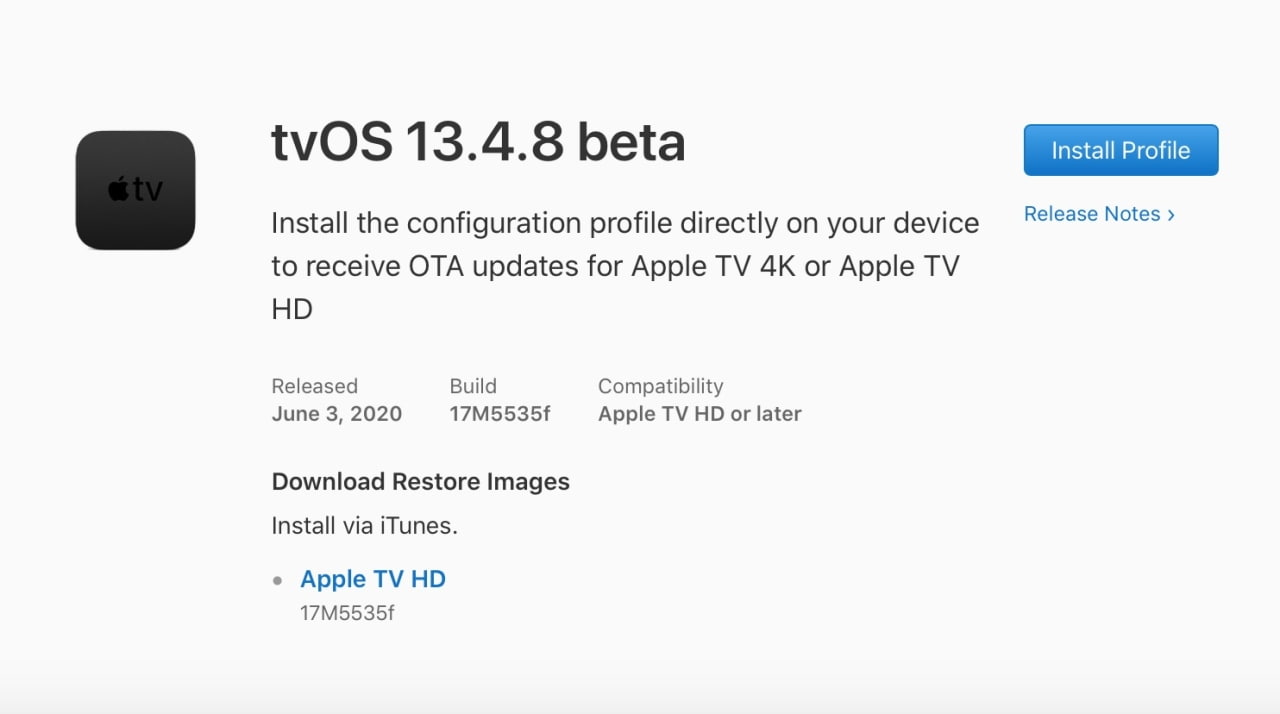Screen dimensions: 1280x714
Task: Open the Release Notes link
Action: tap(1092, 214)
